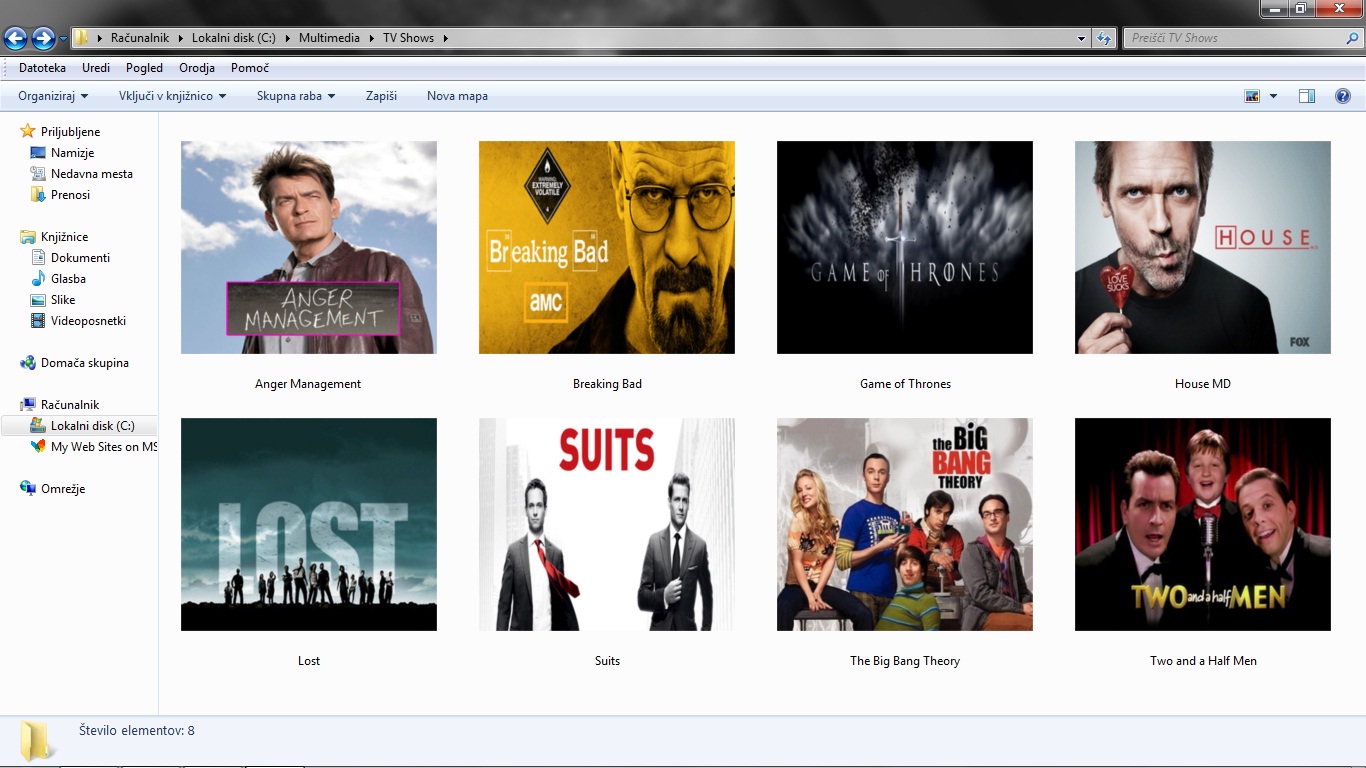The height and width of the screenshot is (768, 1366).
Task: Select Računalnik in the address path
Action: pyautogui.click(x=139, y=38)
